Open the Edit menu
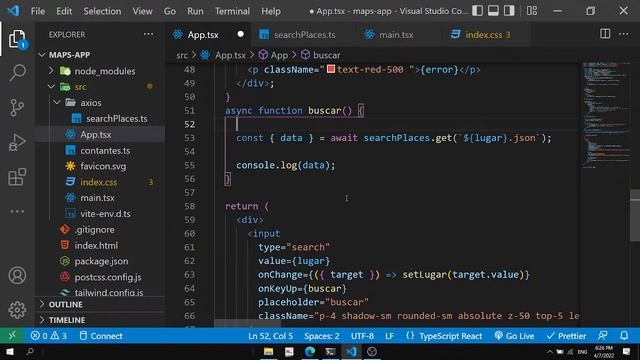The height and width of the screenshot is (360, 640). pos(64,11)
